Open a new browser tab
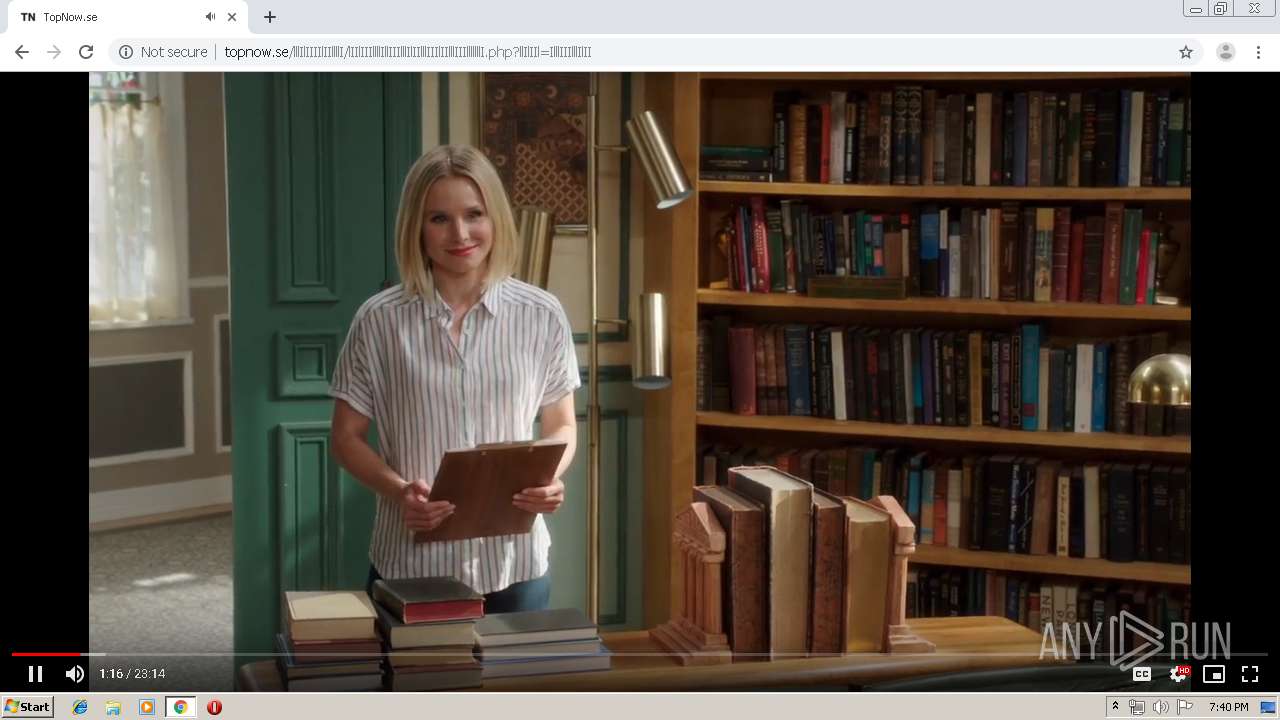This screenshot has width=1280, height=720. (x=270, y=17)
